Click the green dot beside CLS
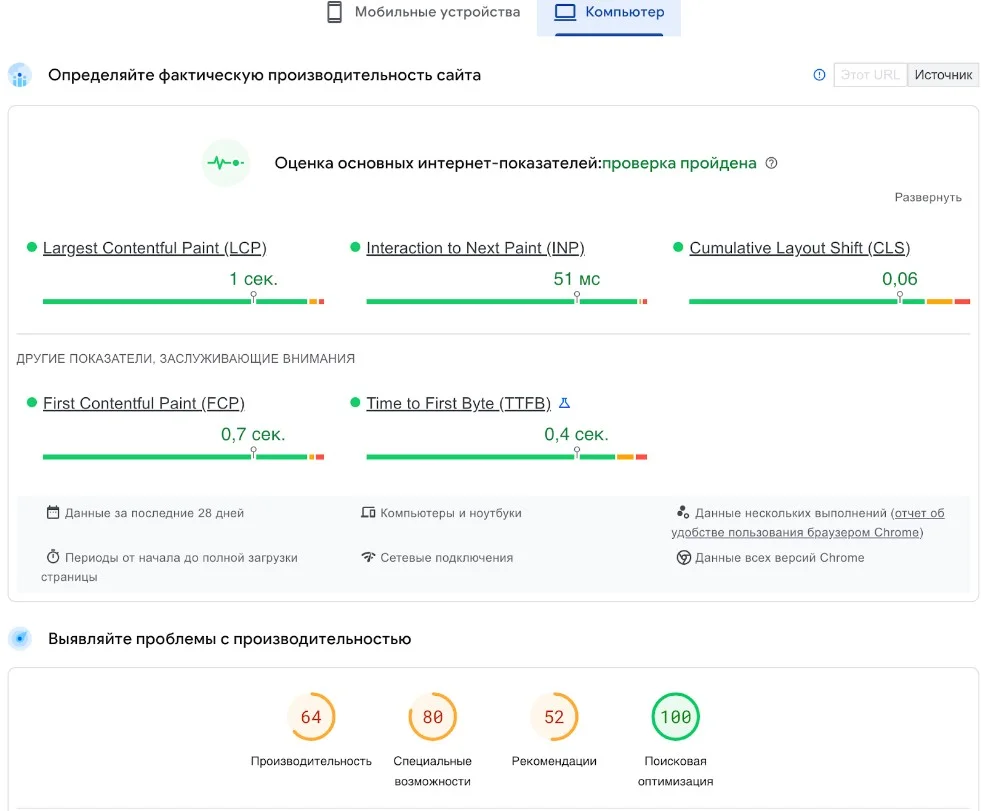Viewport: 981px width, 811px height. coord(678,247)
